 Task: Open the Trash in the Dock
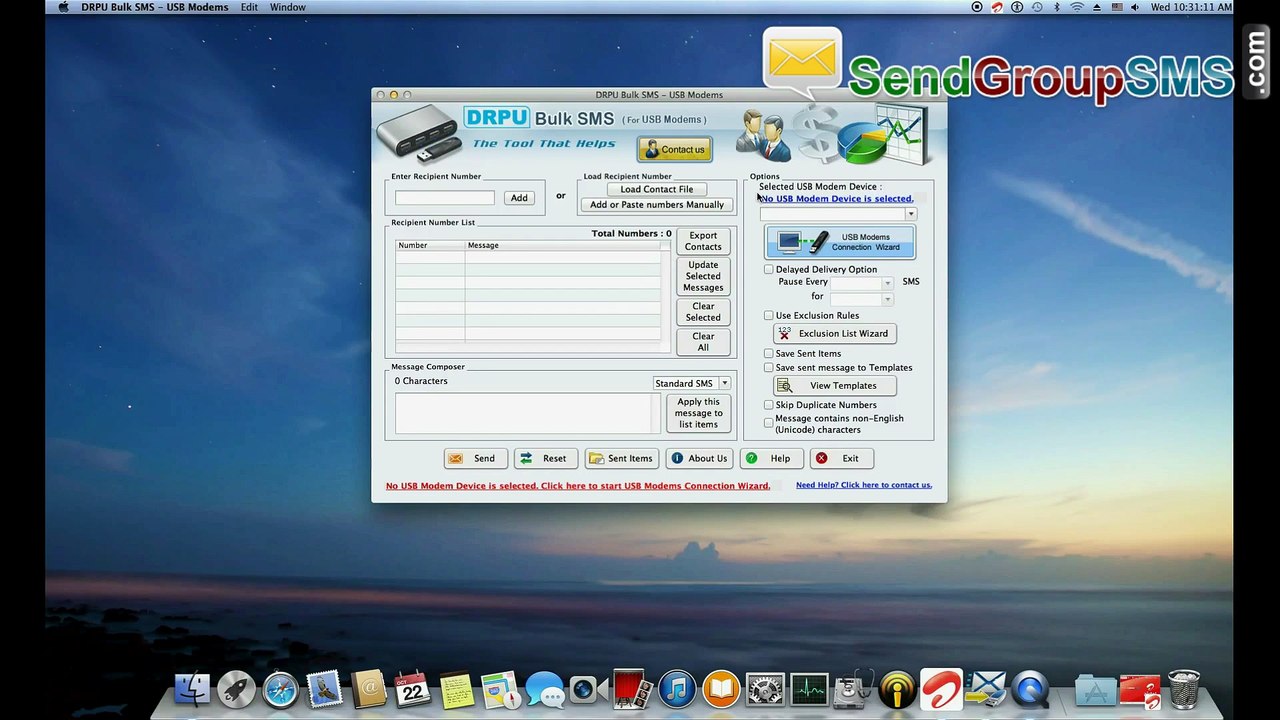tap(1184, 690)
